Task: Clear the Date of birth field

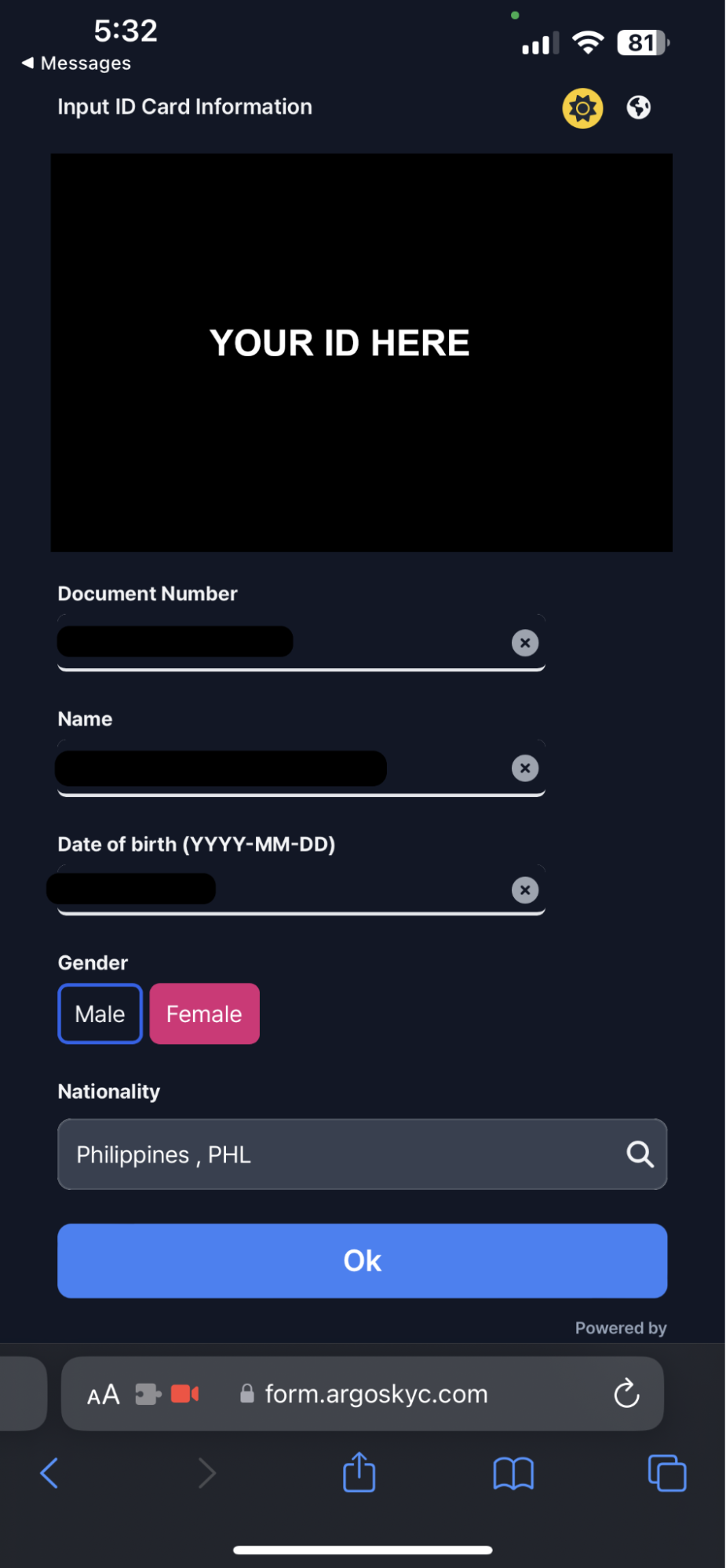Action: pyautogui.click(x=525, y=890)
